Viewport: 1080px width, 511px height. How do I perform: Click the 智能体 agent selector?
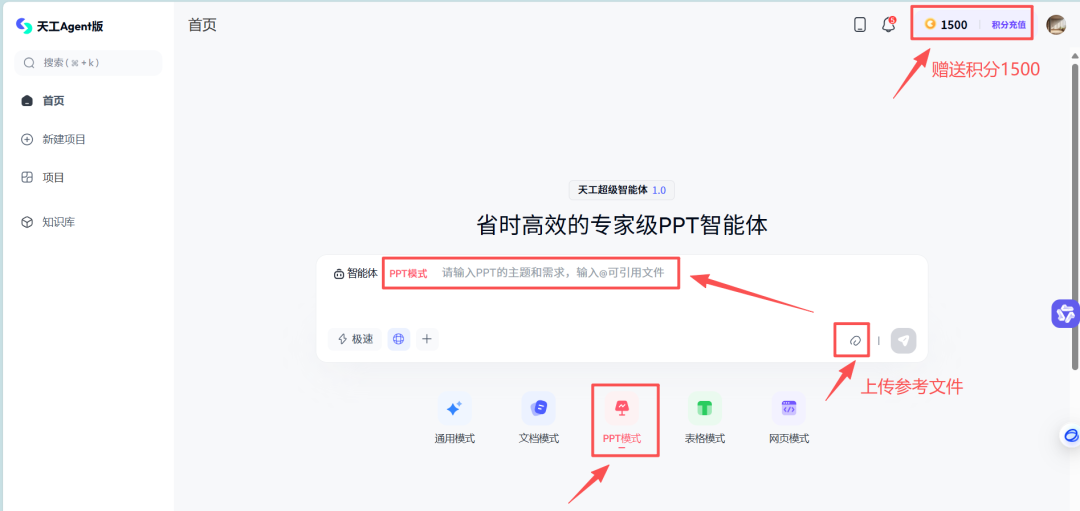click(x=355, y=273)
